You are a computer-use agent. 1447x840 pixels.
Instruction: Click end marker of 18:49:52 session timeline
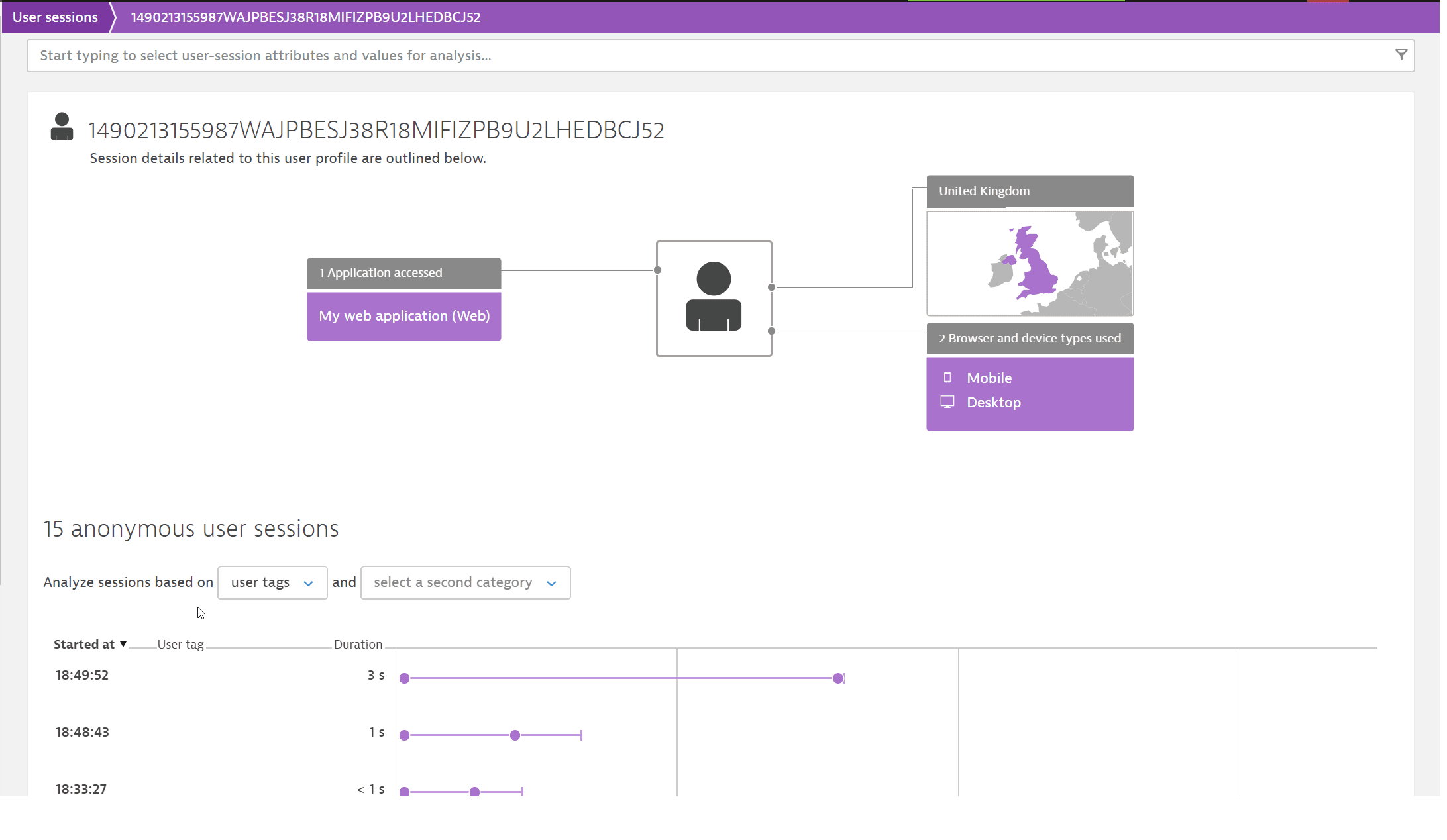[x=838, y=678]
